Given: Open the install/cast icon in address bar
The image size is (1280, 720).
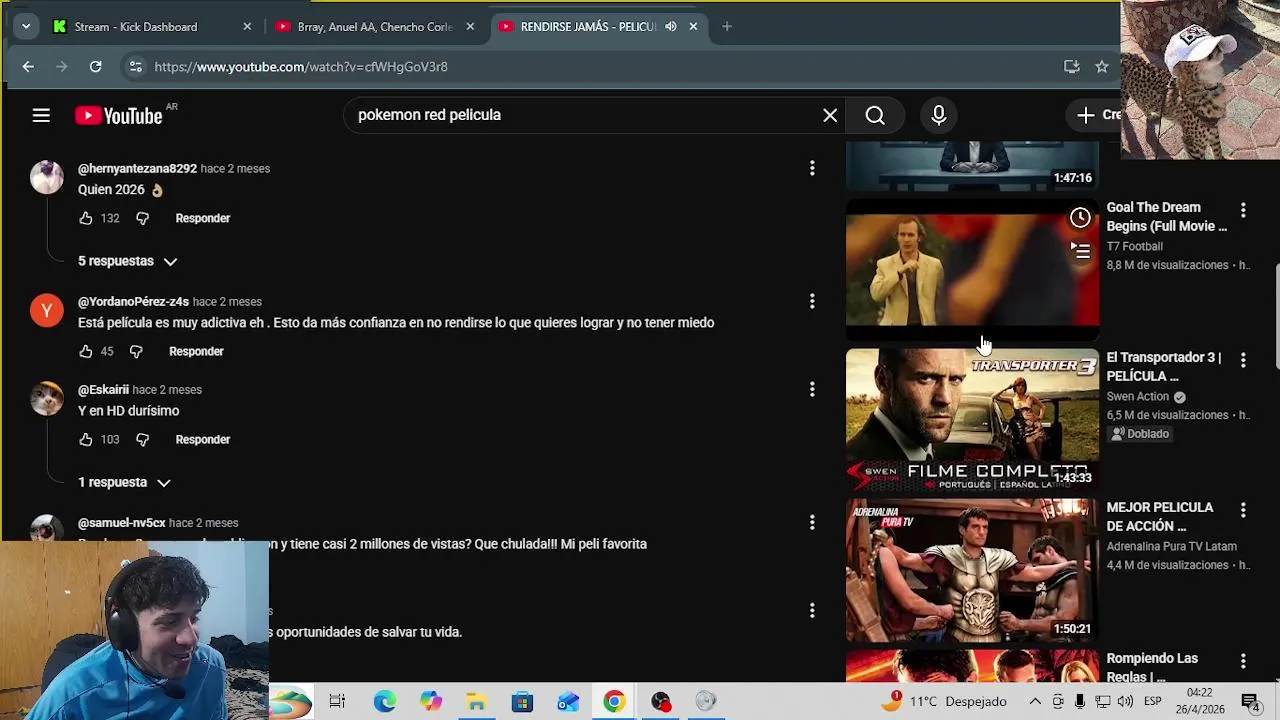Looking at the screenshot, I should 1071,66.
